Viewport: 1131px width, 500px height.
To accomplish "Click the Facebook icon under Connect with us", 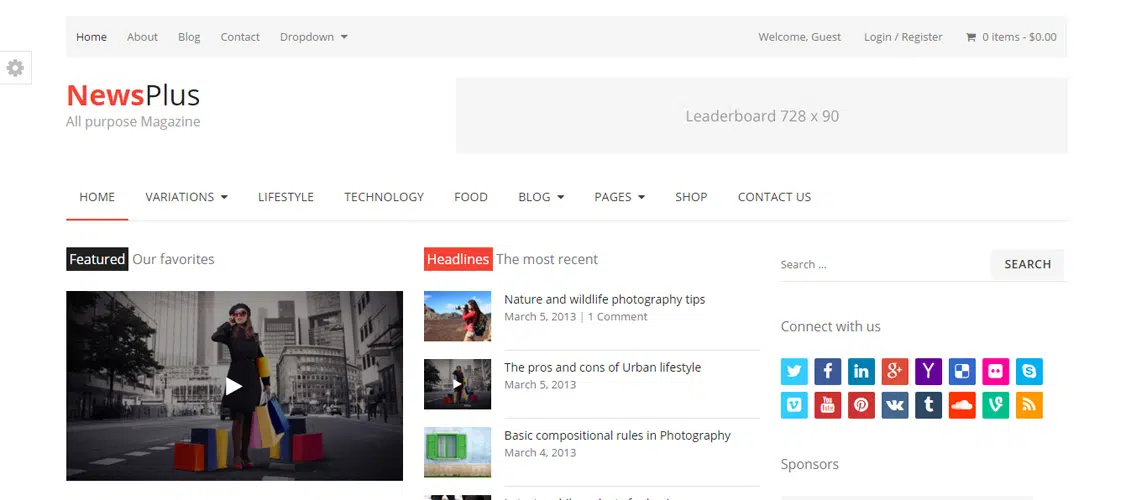I will click(x=827, y=372).
